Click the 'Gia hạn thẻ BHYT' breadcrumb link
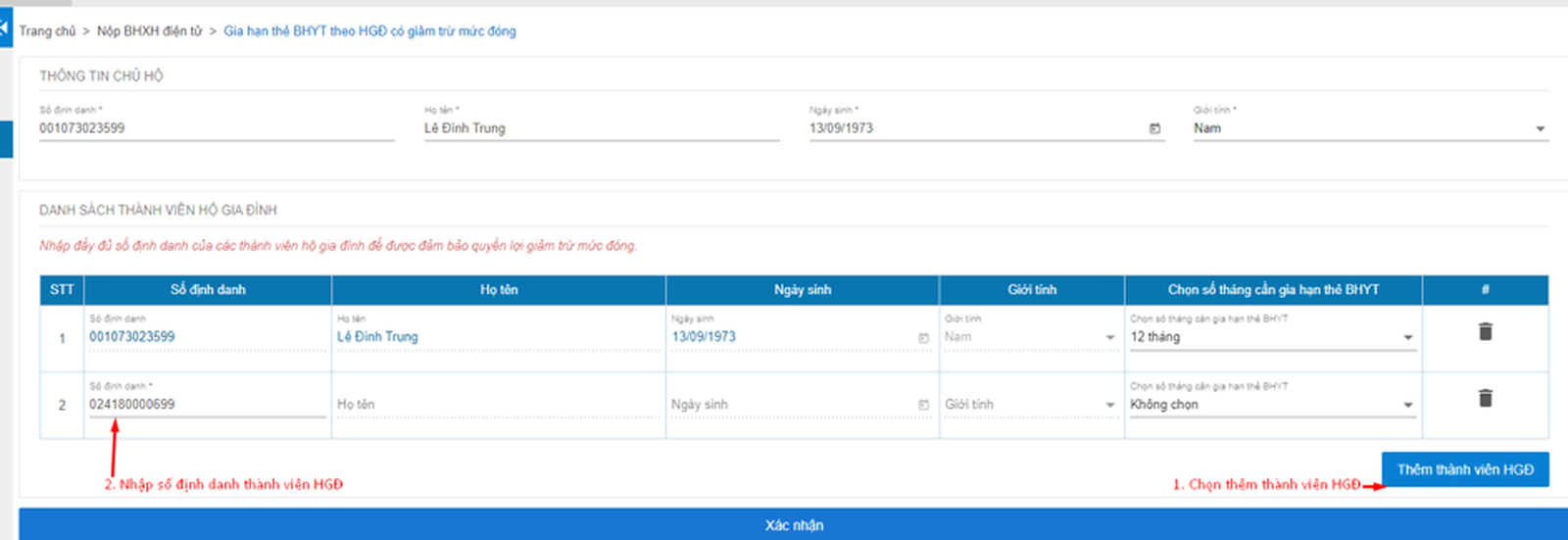 tap(369, 31)
